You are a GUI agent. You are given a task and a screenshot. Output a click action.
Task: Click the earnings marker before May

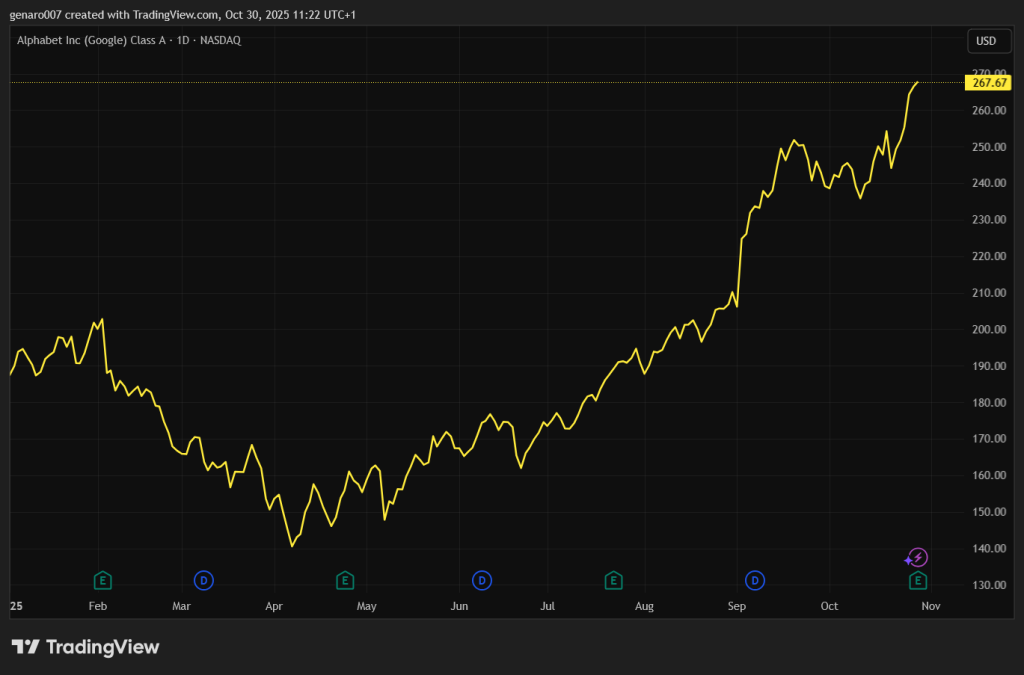point(345,580)
